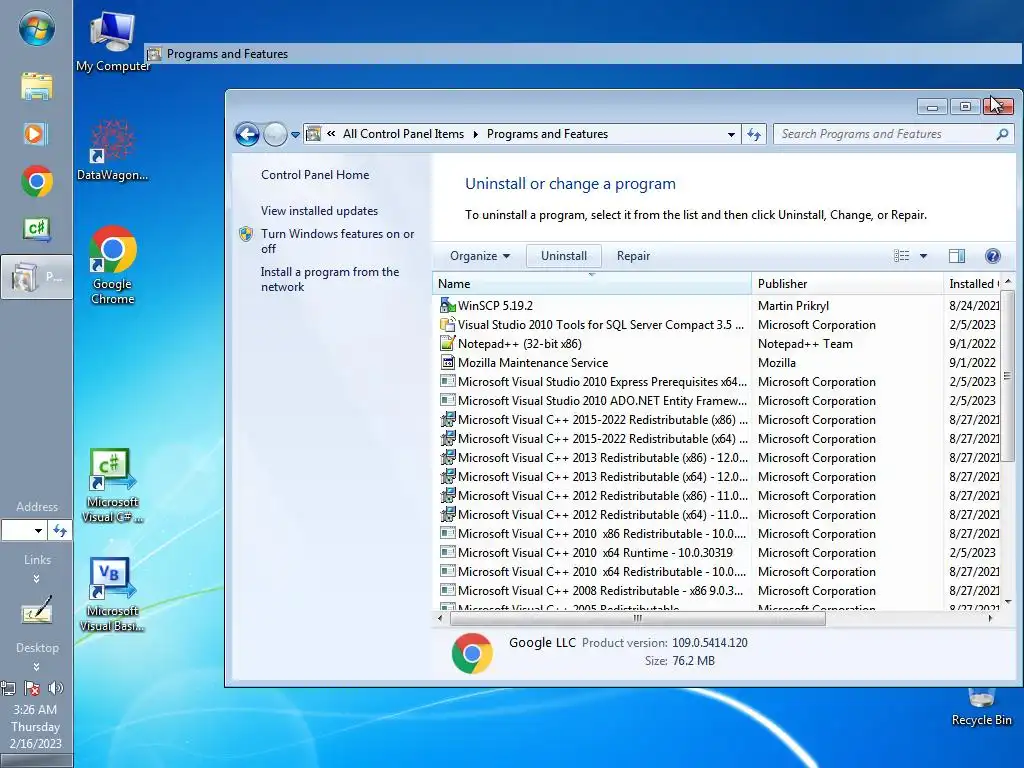
Task: Open the Recycle Bin on the desktop
Action: pos(981,707)
